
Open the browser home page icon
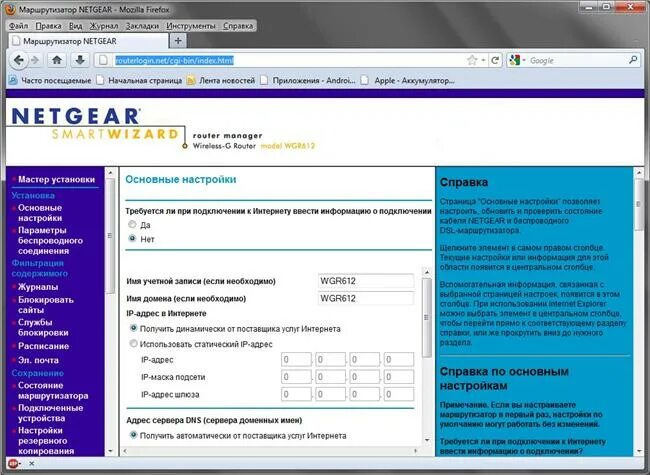coord(57,61)
